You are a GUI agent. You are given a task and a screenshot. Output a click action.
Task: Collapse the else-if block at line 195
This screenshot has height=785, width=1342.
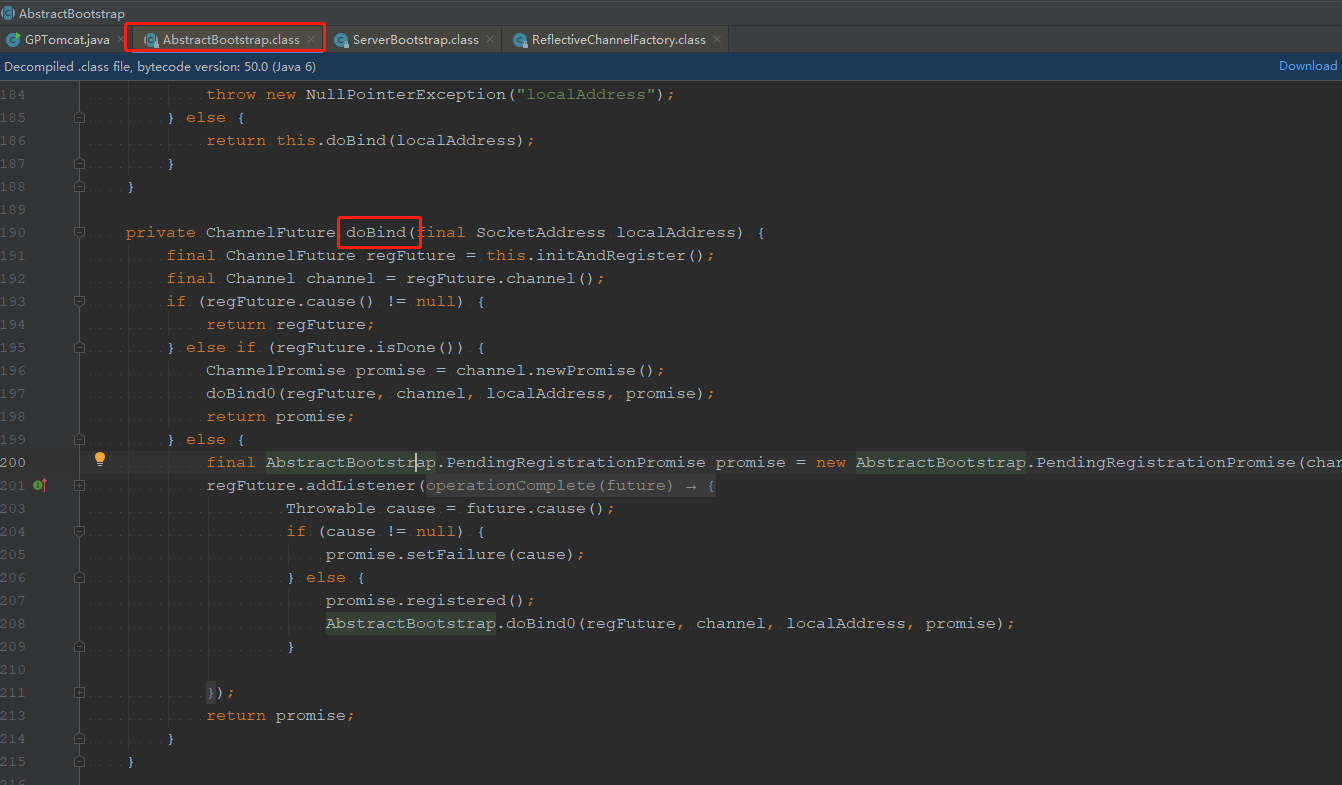(79, 348)
